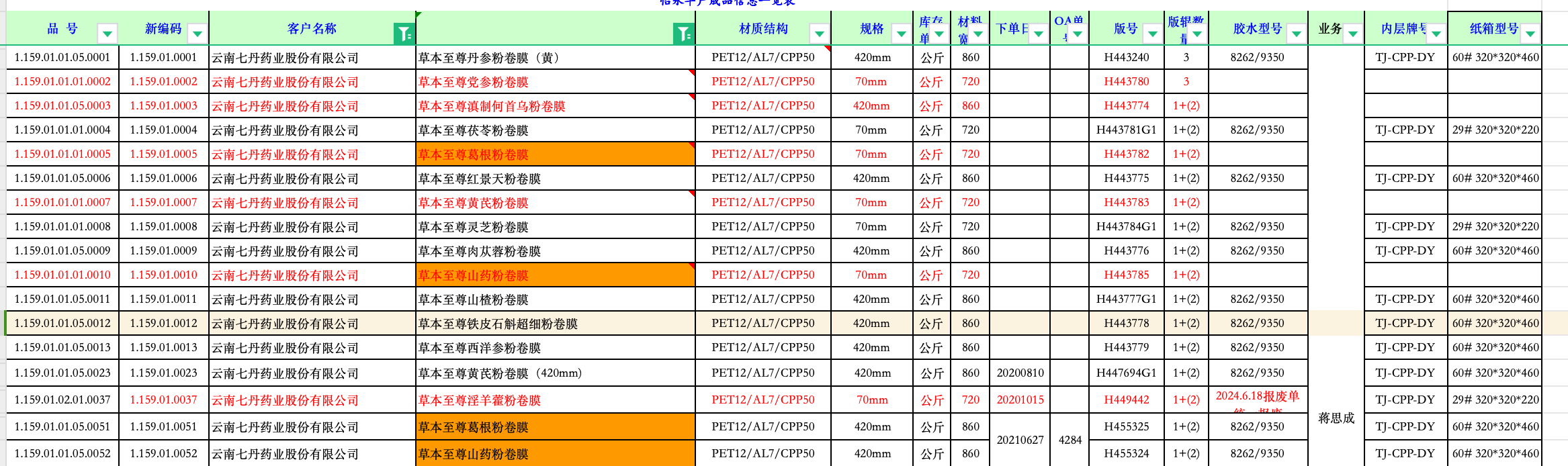Open the 内层牌号 column filter dropdown

1436,33
